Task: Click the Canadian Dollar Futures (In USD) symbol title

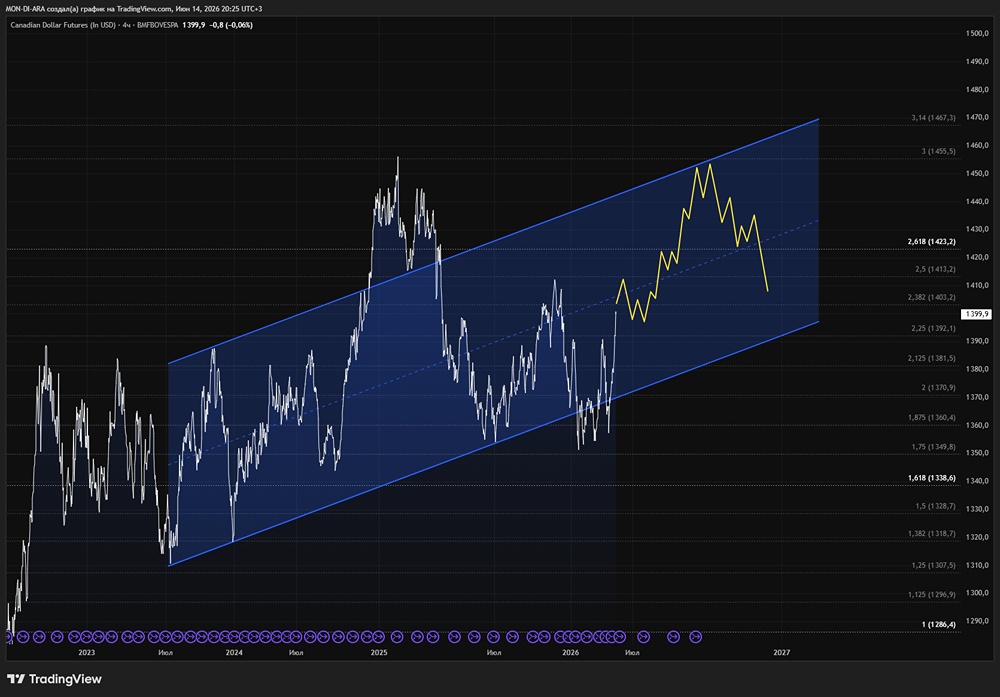Action: (63, 25)
